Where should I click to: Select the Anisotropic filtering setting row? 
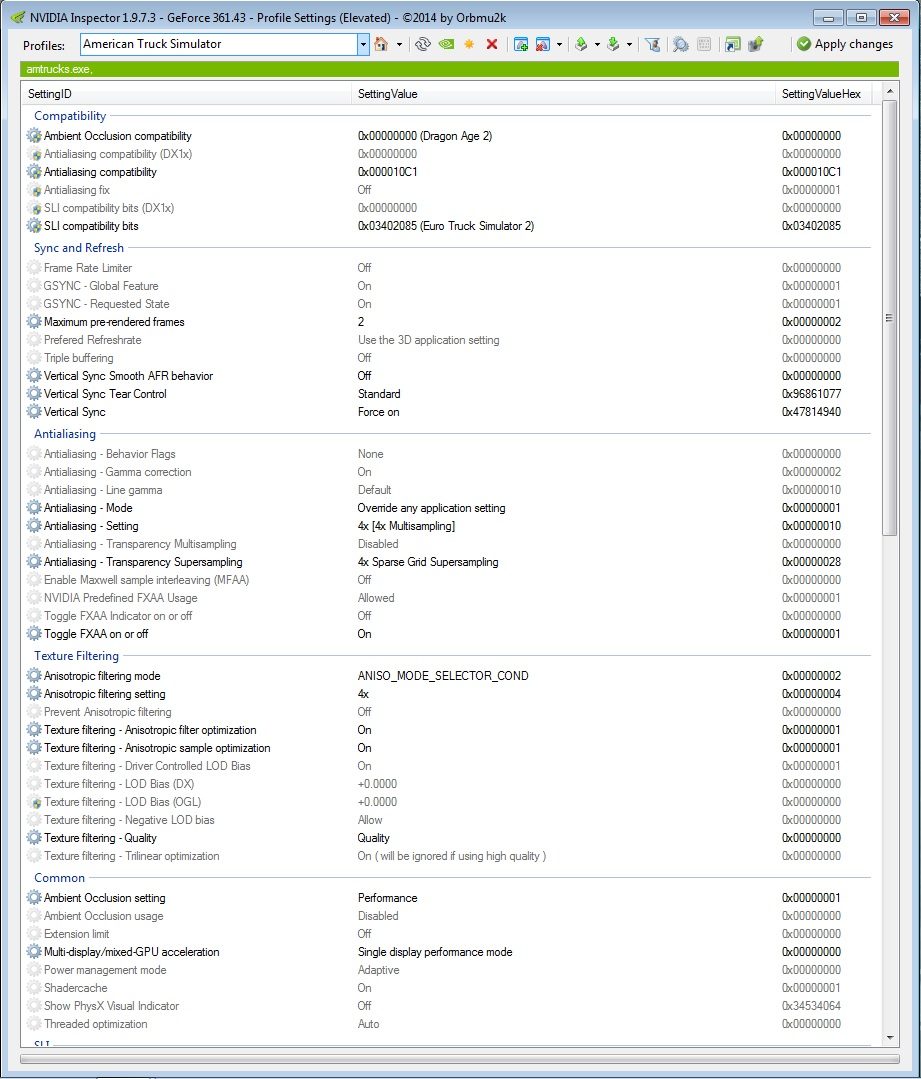(x=449, y=694)
